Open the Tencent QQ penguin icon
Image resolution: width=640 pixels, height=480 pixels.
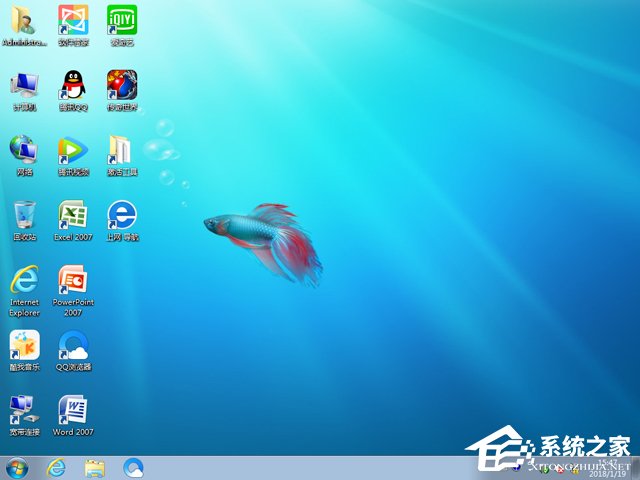click(73, 85)
